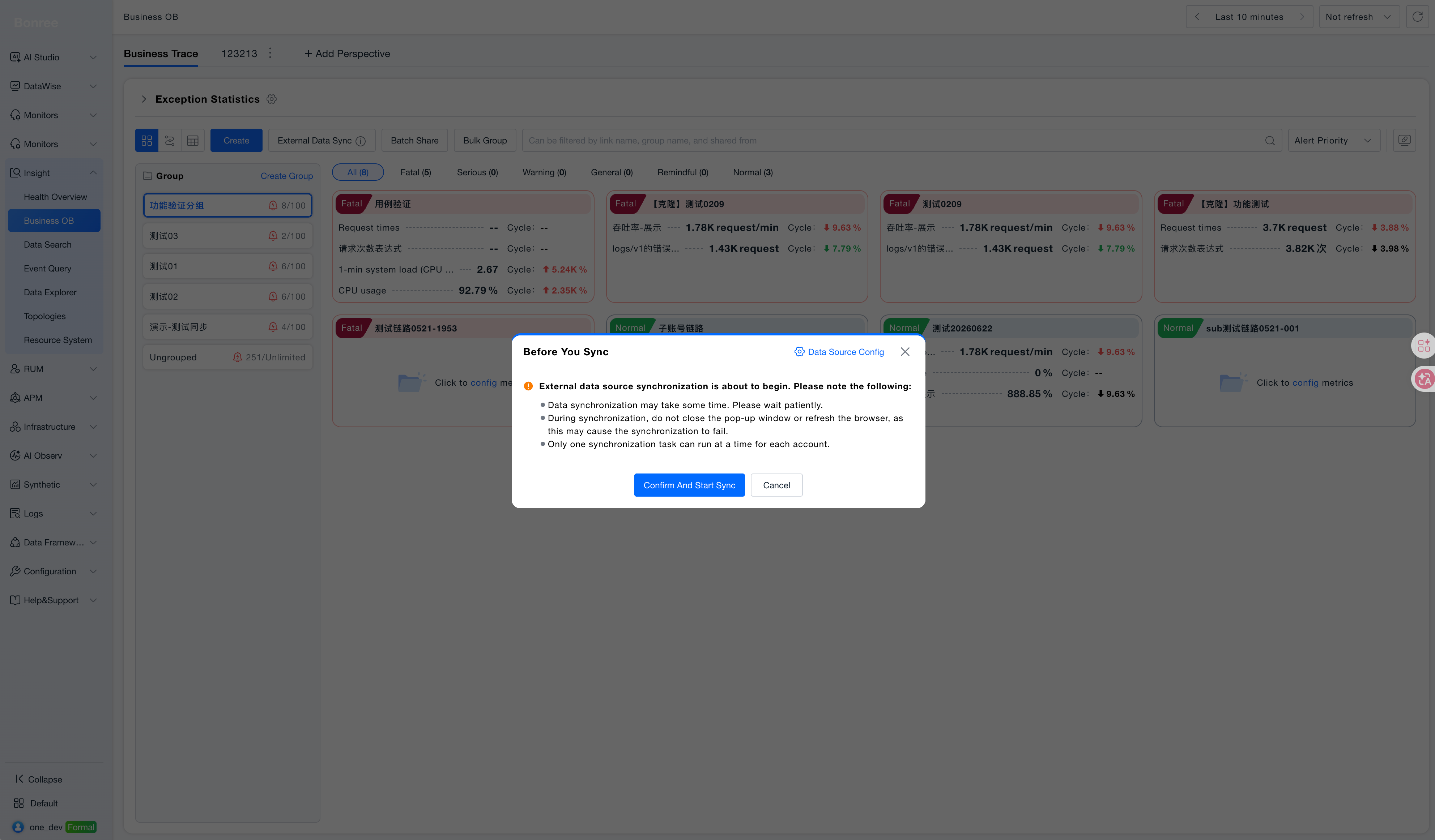Expand RUM menu
The width and height of the screenshot is (1435, 840).
point(54,369)
